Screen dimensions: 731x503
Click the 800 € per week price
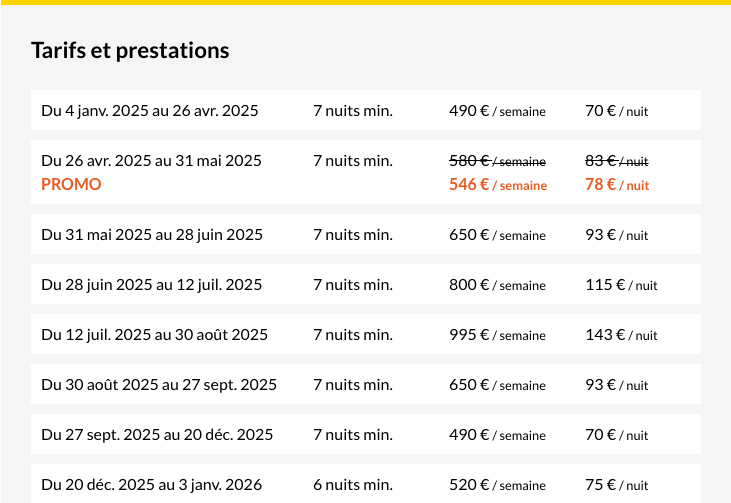pos(497,284)
